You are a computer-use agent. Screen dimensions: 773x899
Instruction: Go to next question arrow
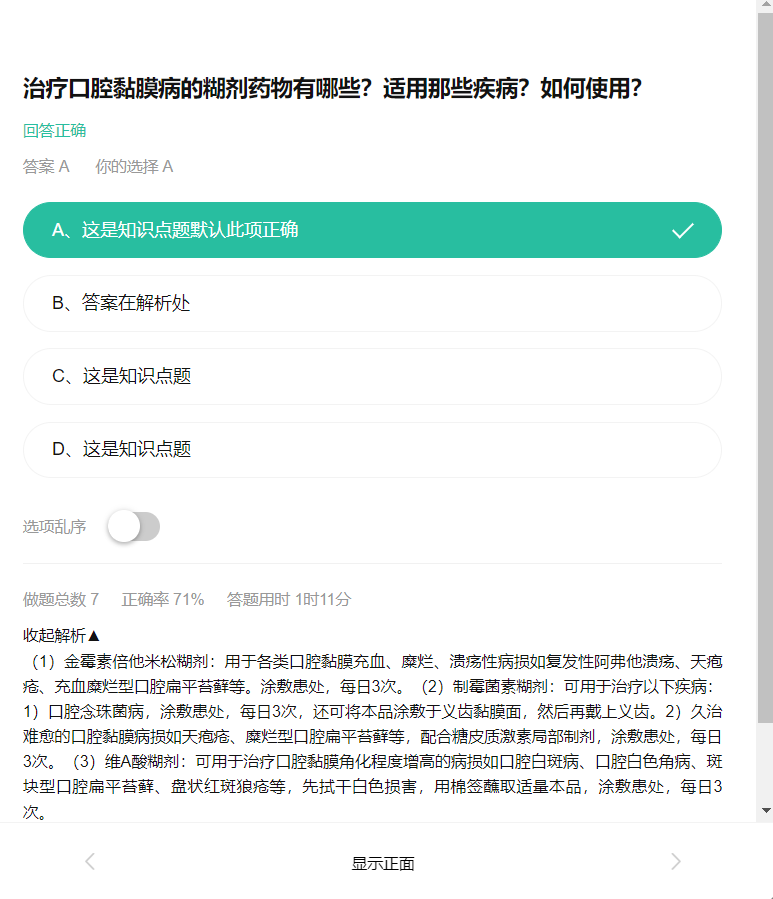(x=676, y=861)
